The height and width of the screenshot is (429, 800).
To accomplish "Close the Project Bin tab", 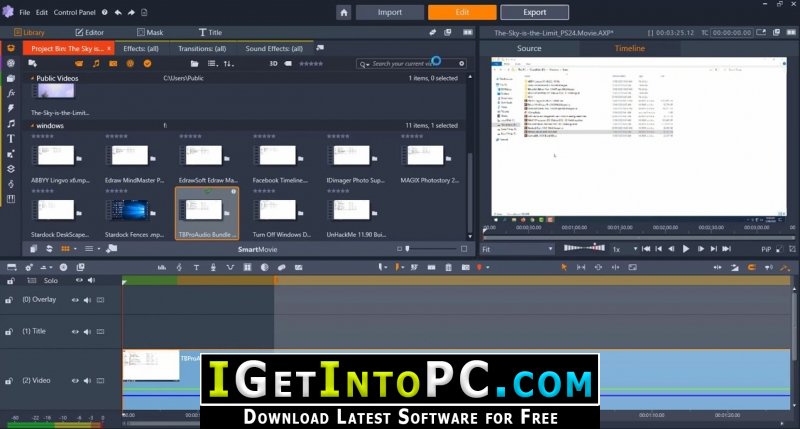I will coord(109,48).
